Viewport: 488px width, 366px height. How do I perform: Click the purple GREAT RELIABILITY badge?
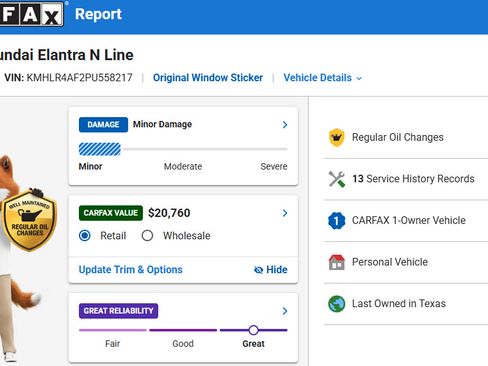(118, 311)
